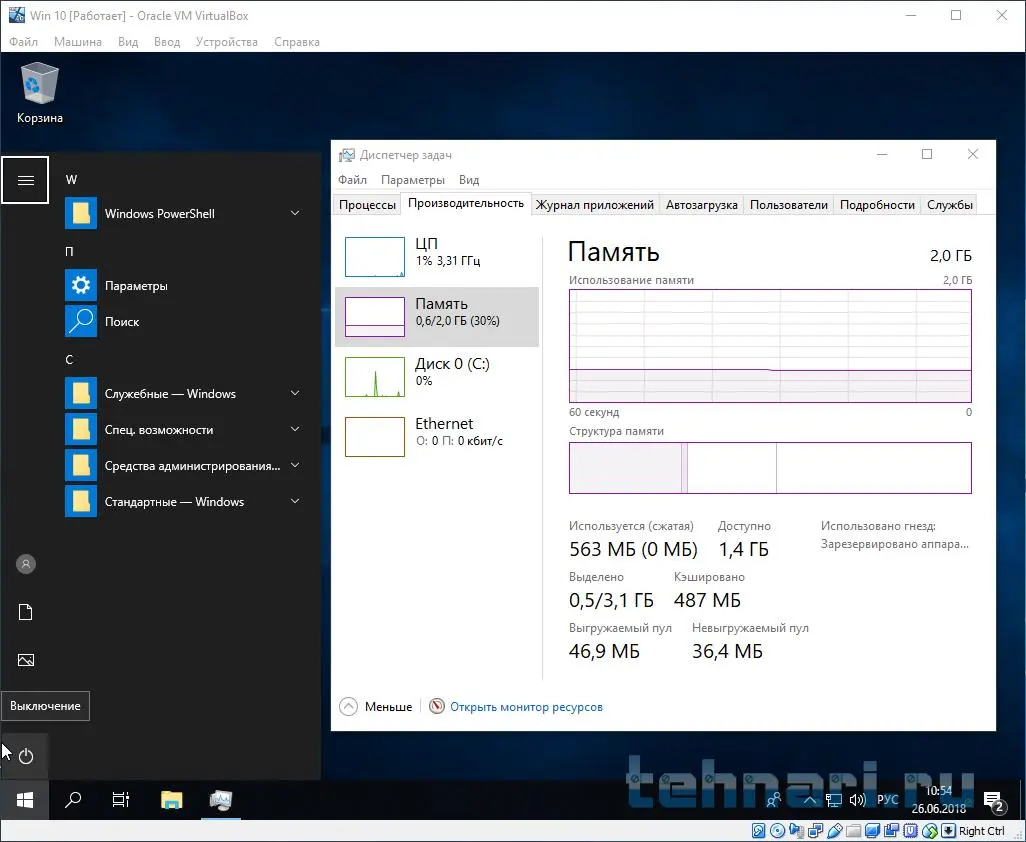Screen dimensions: 1026x842
Task: Switch to the Подробности tab
Action: [x=877, y=205]
